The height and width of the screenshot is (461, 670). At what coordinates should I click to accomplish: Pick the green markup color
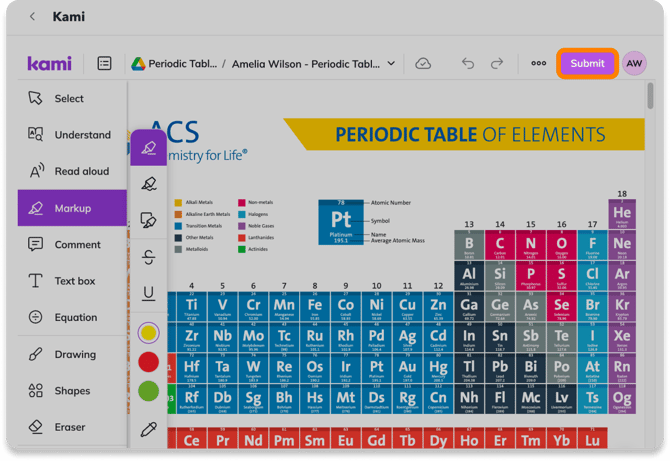coord(149,391)
